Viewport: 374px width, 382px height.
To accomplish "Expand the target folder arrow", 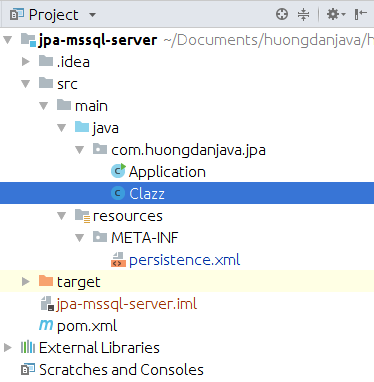I will click(x=26, y=282).
